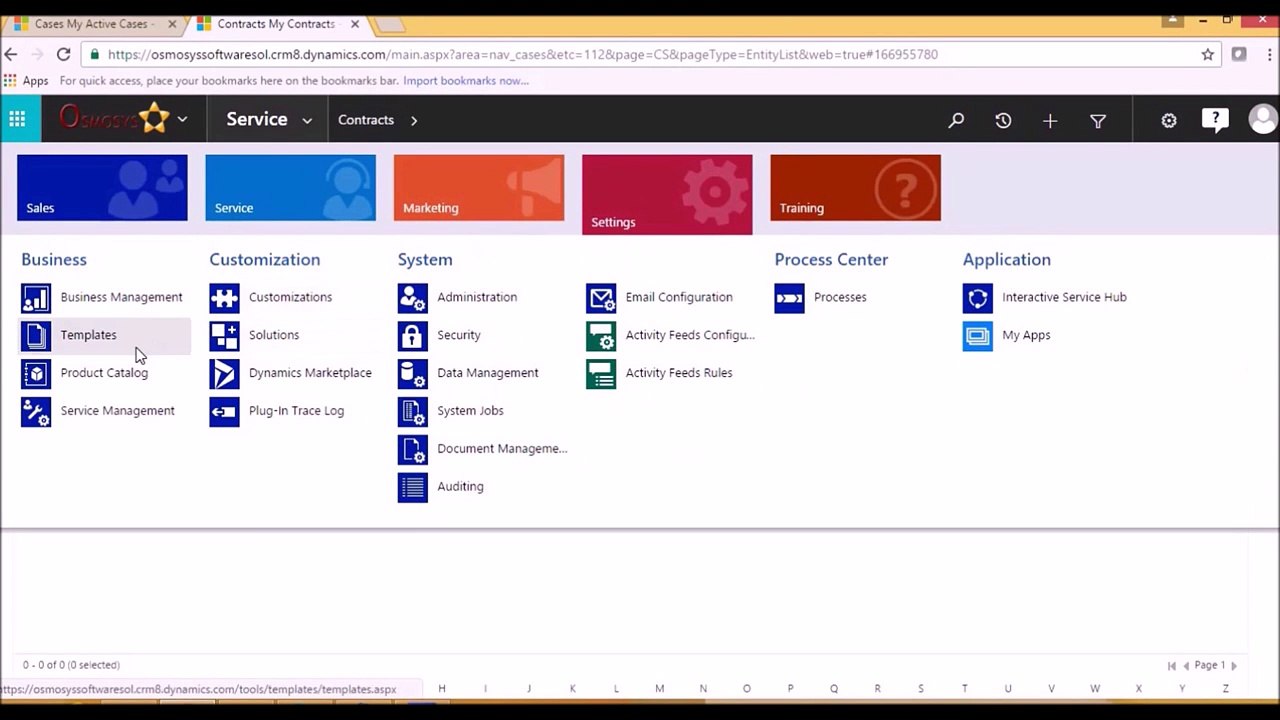Open the Dynamics Marketplace icon
This screenshot has width=1280, height=720.
click(224, 374)
